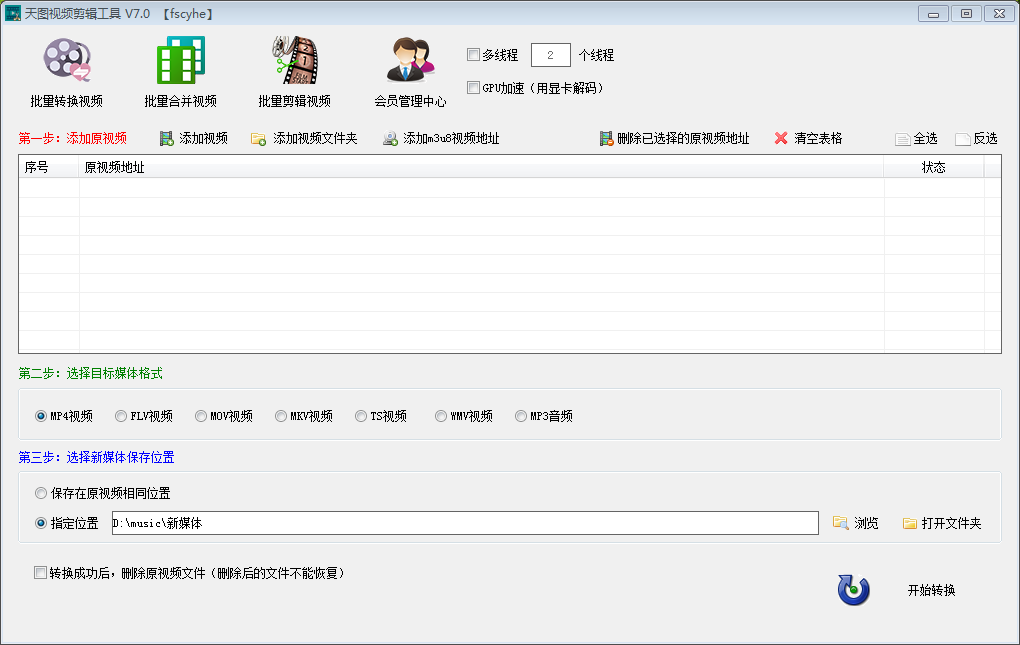Click the 原视频地址 column header

(481, 167)
